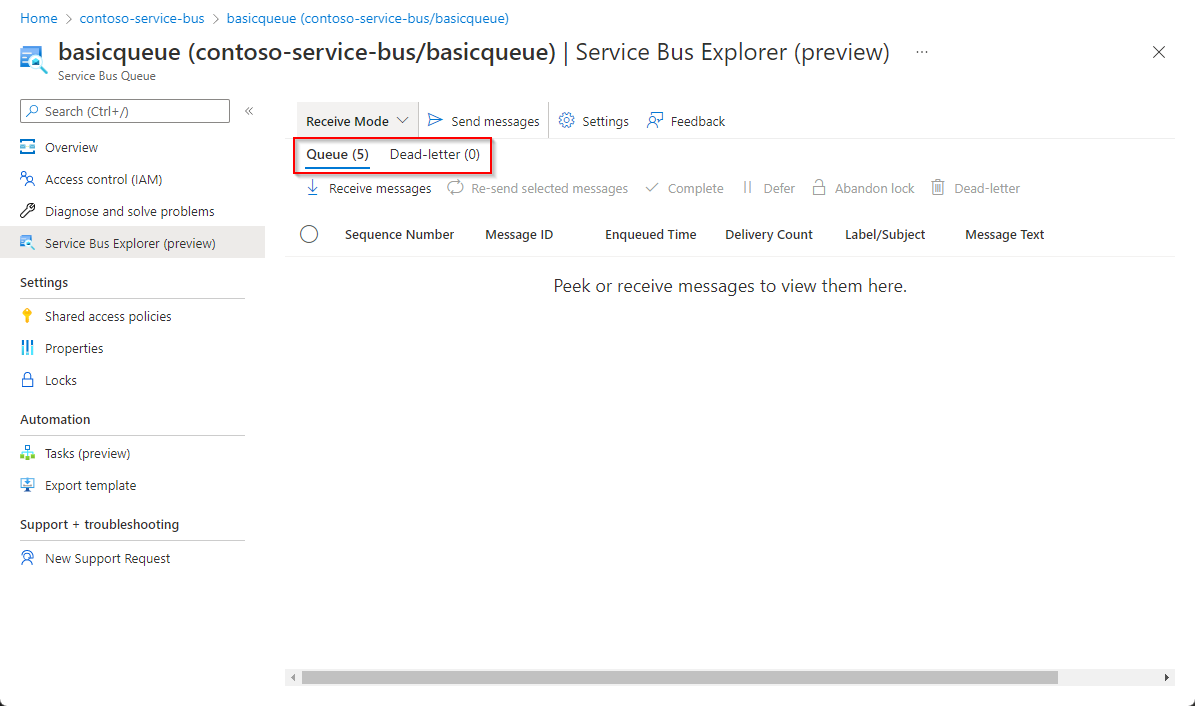Click the Export template icon
Screen dimensions: 1195x706
point(27,485)
